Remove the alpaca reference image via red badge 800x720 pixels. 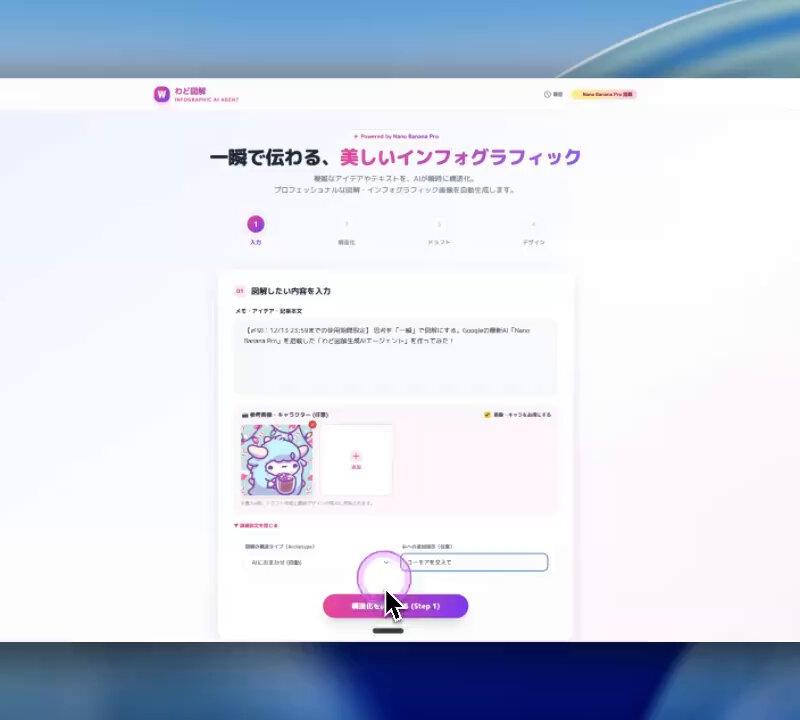click(x=312, y=425)
